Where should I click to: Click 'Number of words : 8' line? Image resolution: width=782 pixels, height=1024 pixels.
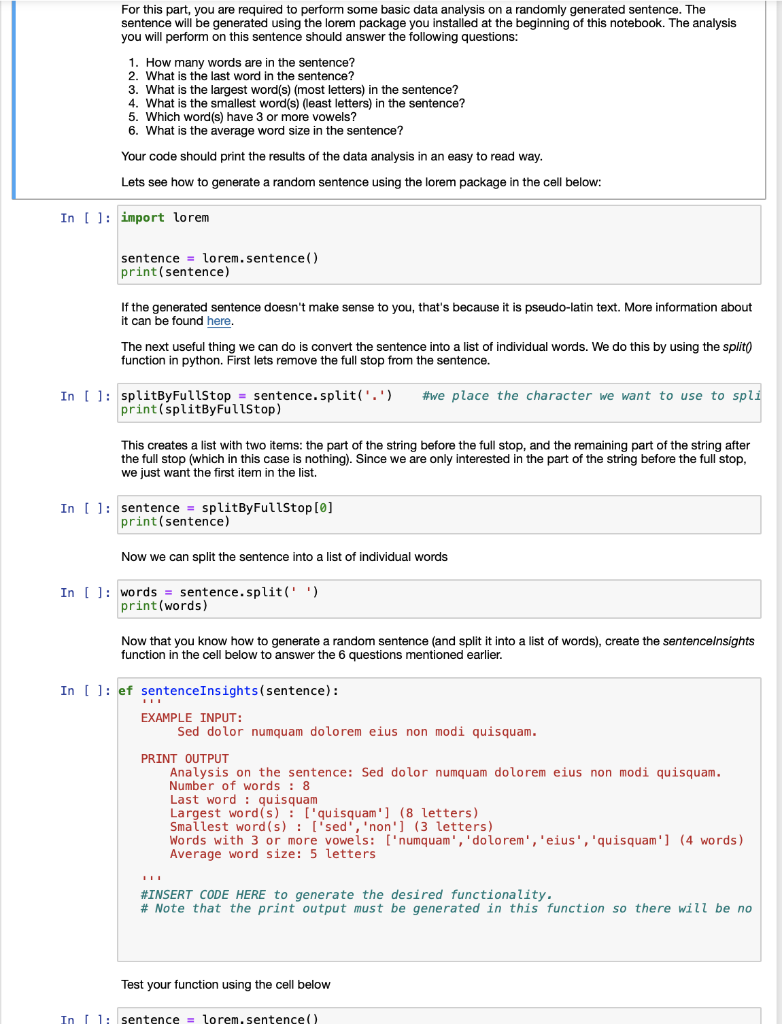tap(240, 786)
